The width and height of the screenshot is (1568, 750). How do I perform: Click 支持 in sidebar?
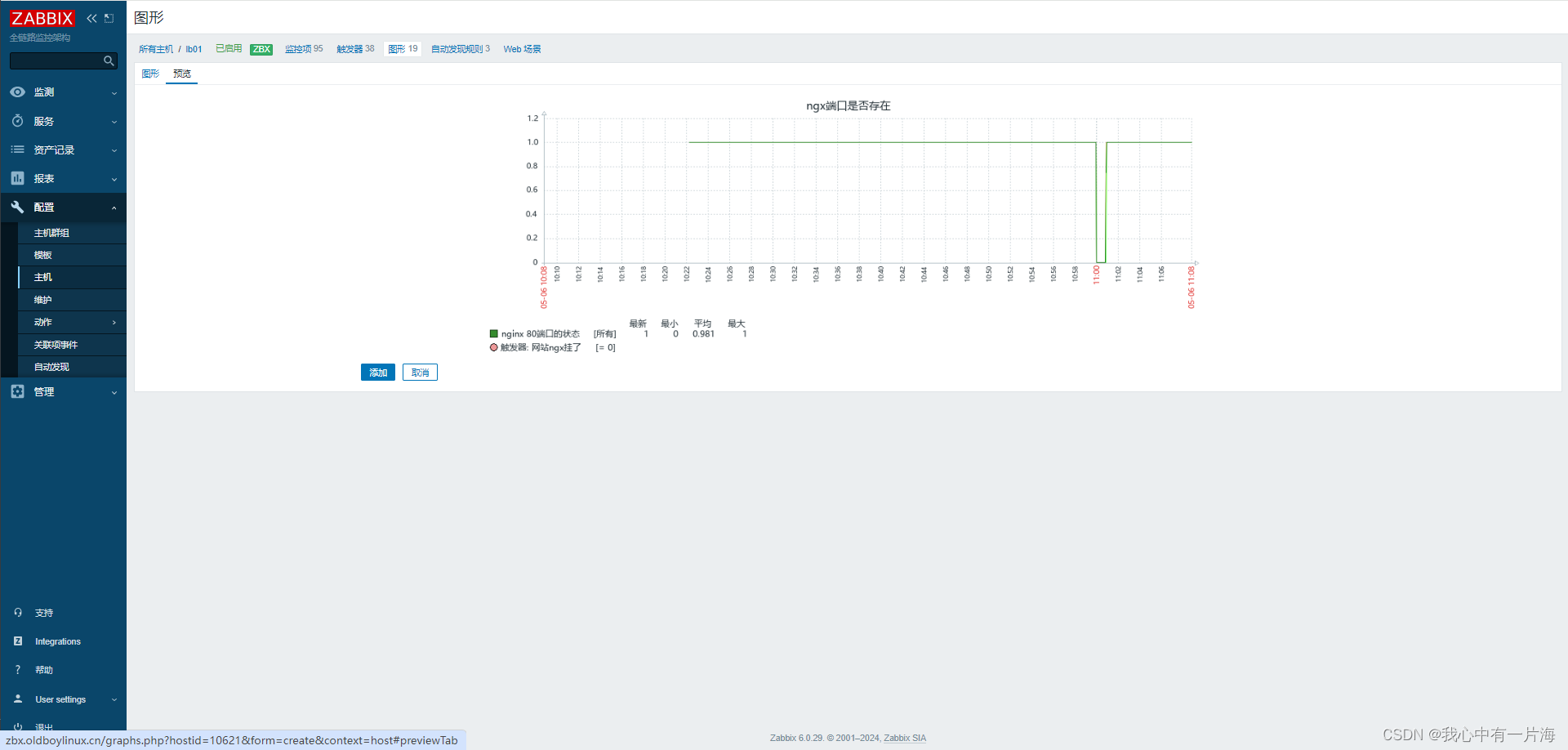pos(44,613)
